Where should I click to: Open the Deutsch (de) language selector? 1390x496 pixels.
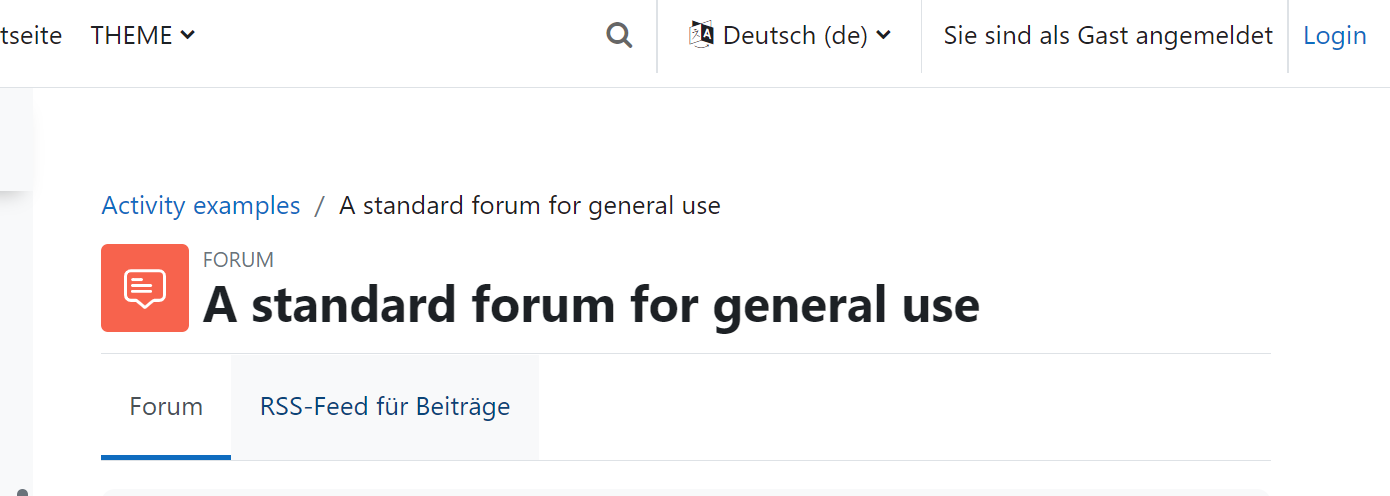790,36
